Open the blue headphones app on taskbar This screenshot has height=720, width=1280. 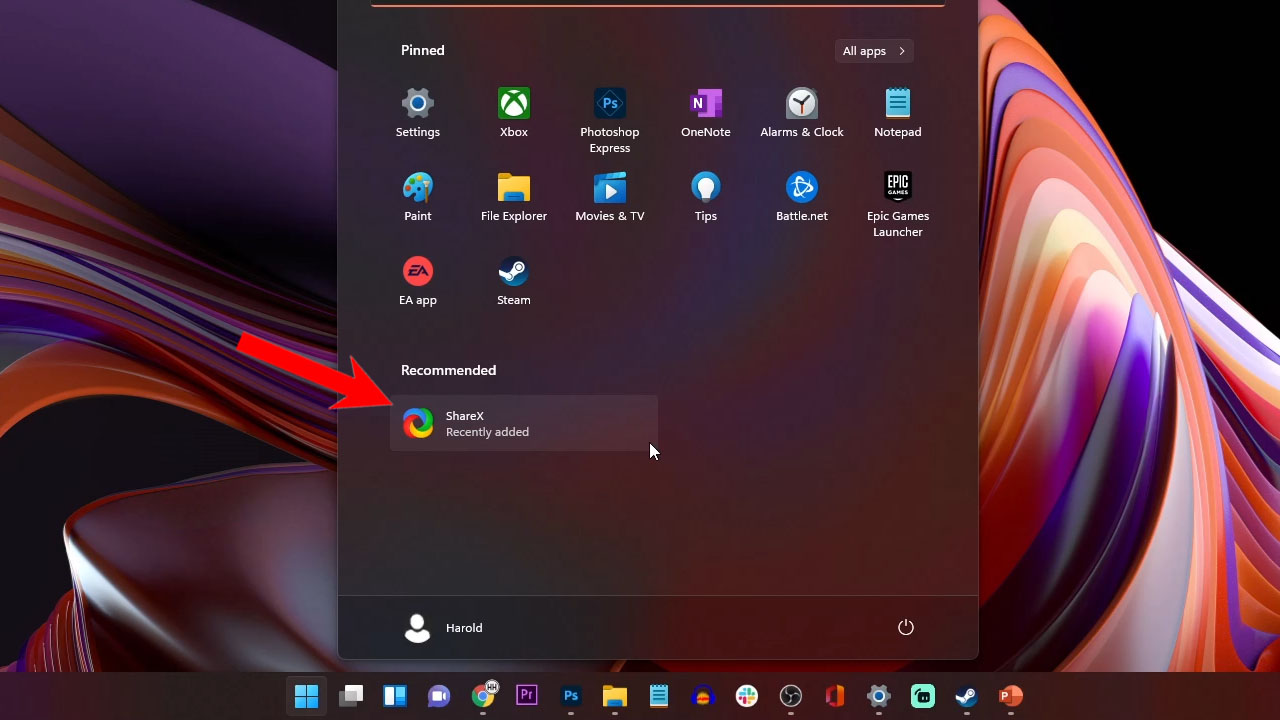pos(703,696)
